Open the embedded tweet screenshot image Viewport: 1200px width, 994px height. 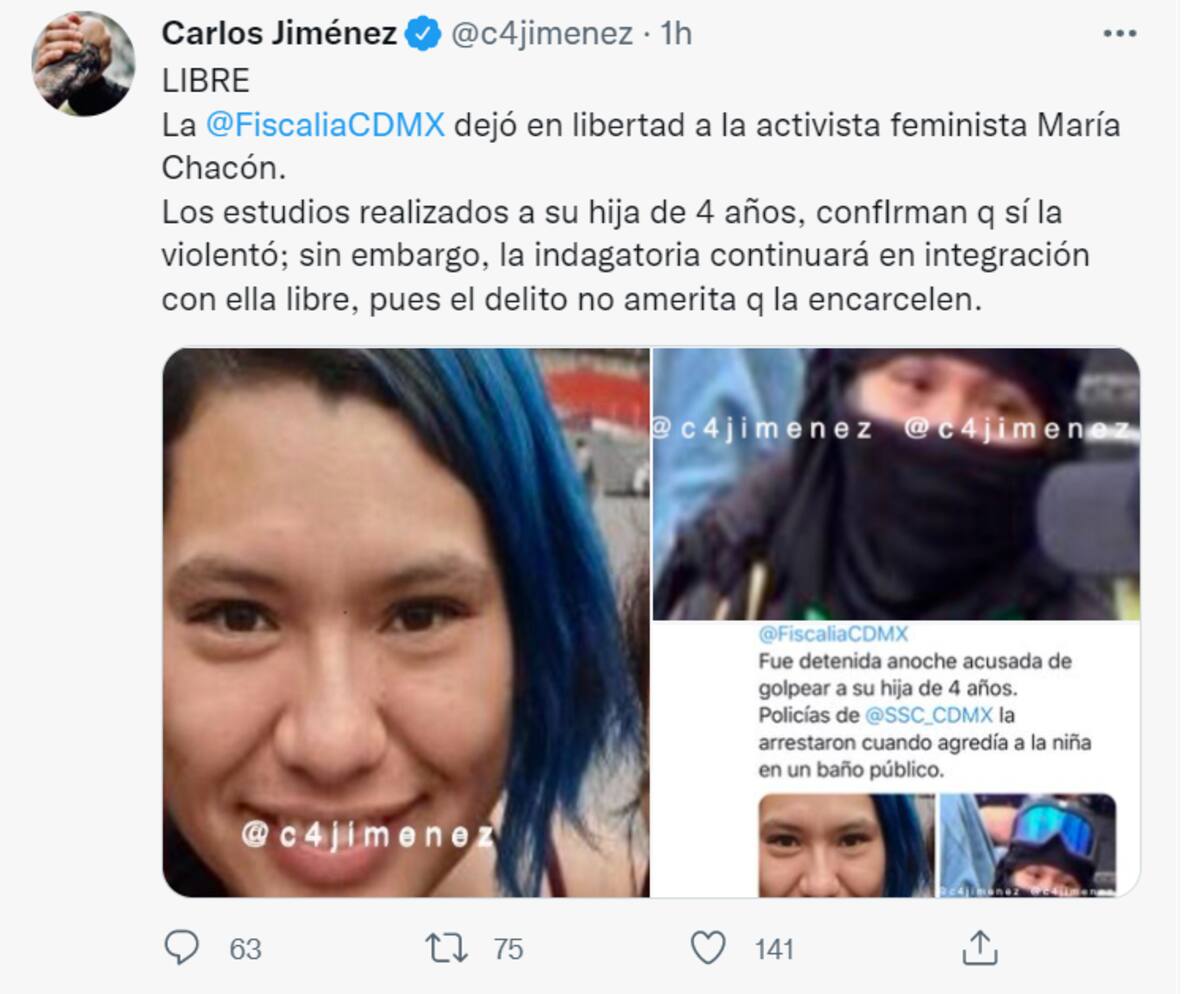[x=896, y=760]
